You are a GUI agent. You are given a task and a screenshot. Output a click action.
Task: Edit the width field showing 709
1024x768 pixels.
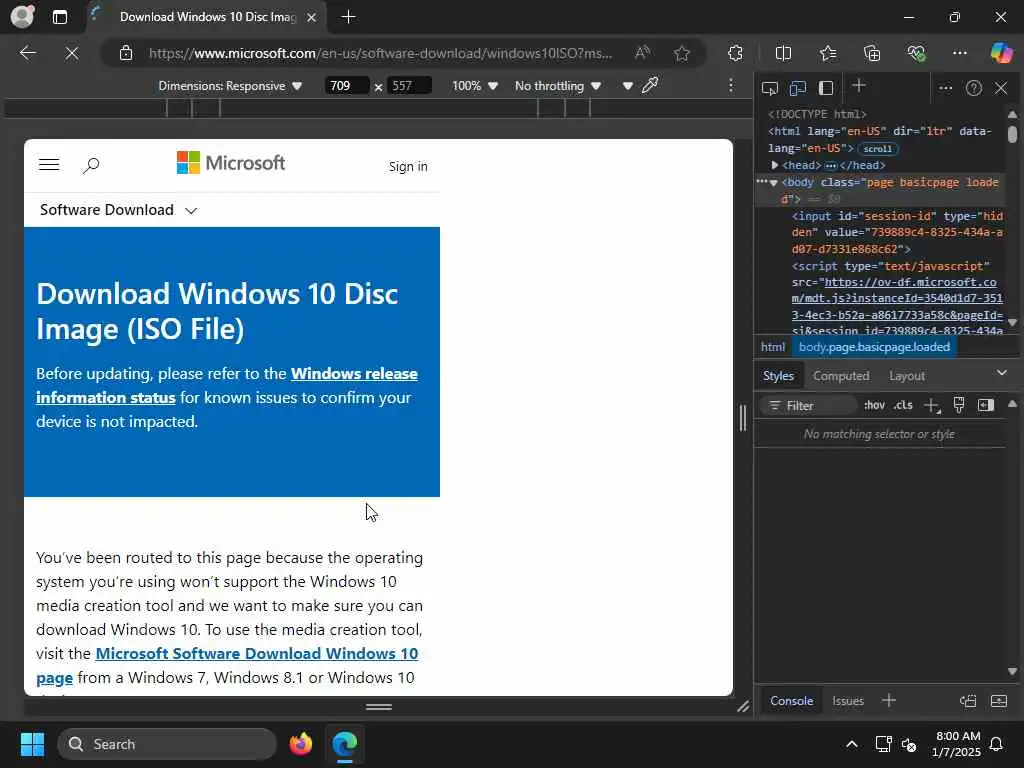coord(347,86)
